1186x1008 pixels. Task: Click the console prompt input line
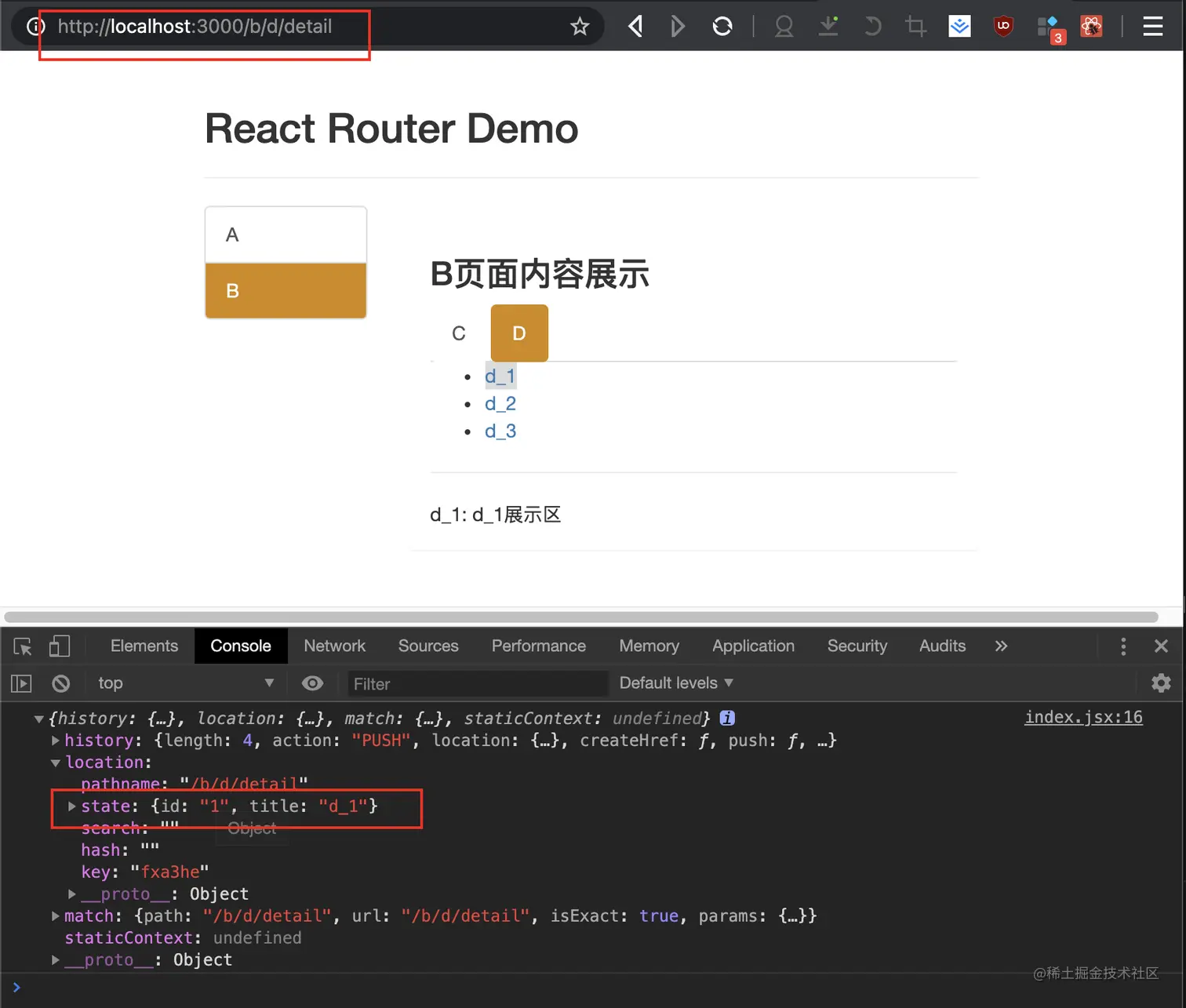[593, 988]
